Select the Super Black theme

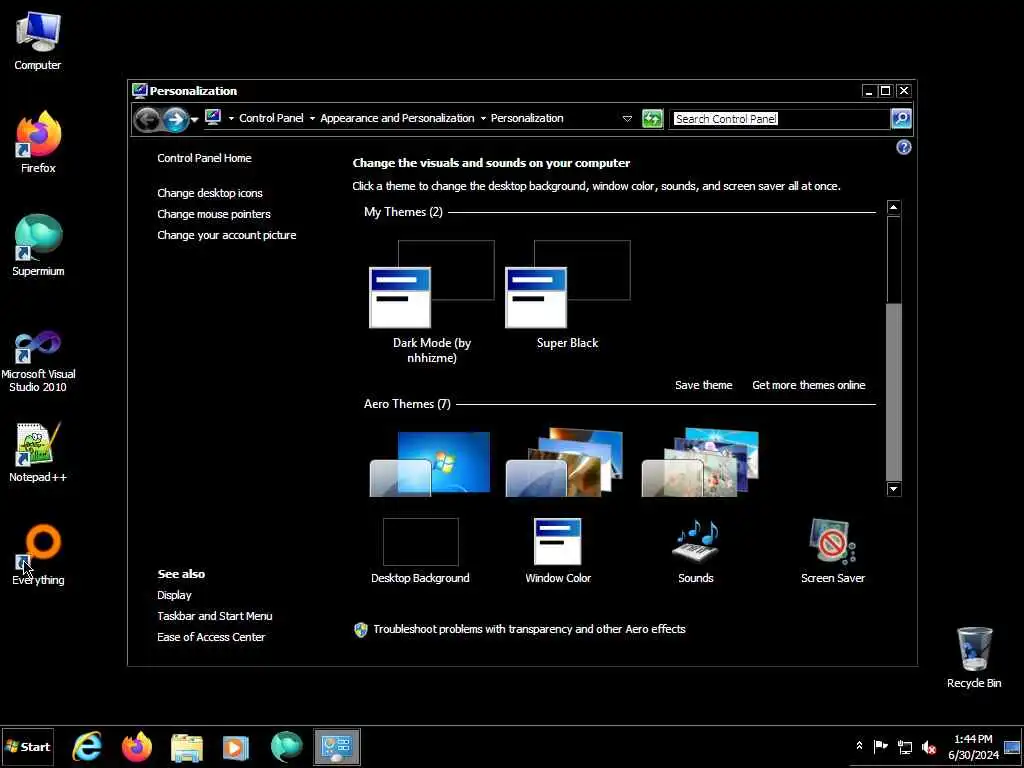pos(568,295)
